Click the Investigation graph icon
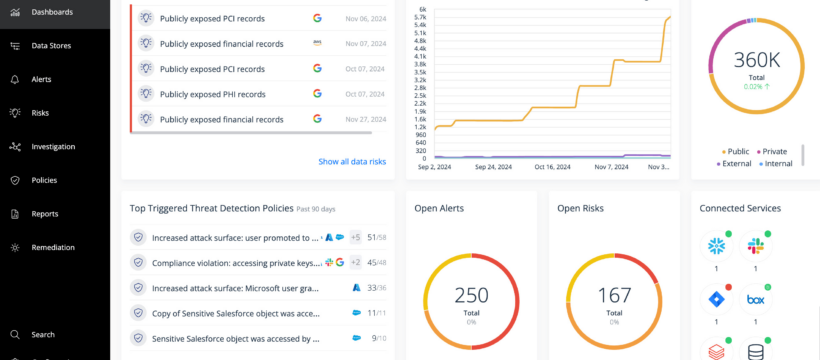Screen dimensions: 820x360 (15, 147)
